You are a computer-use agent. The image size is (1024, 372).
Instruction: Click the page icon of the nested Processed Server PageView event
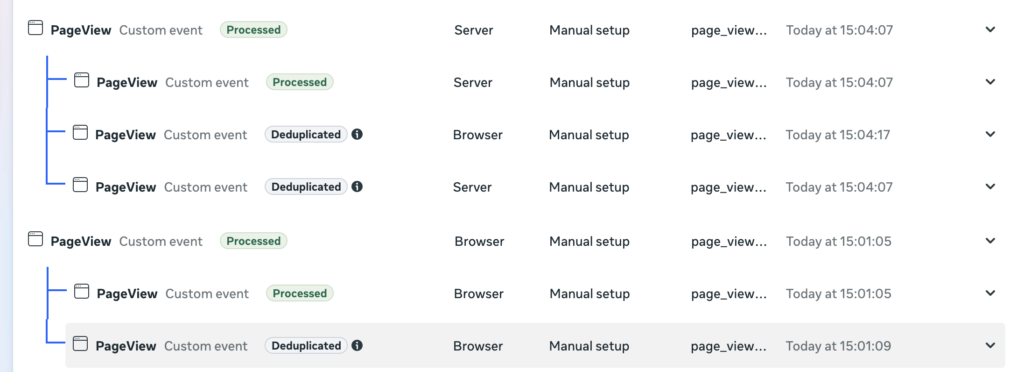point(81,80)
